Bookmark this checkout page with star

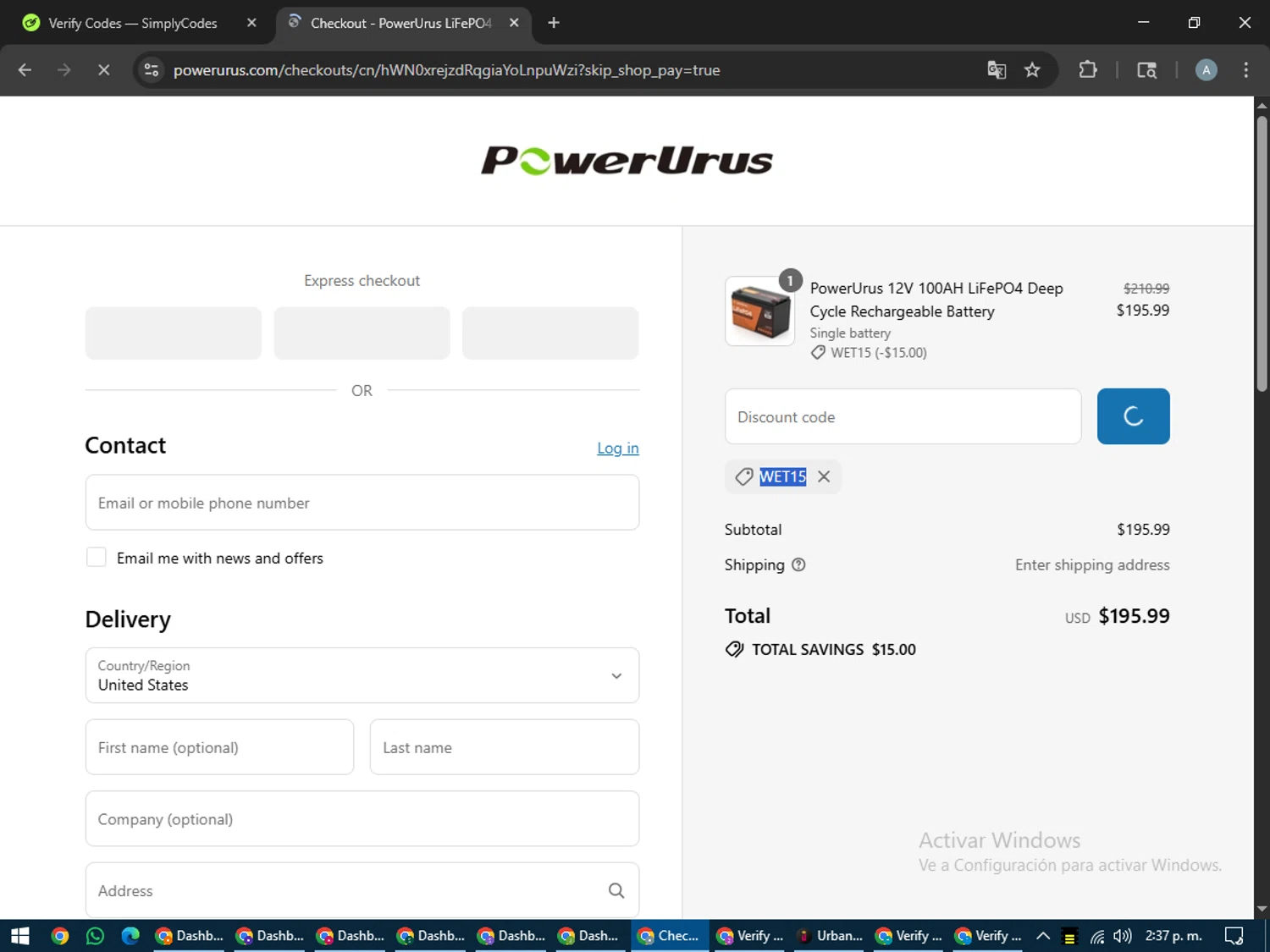pos(1032,70)
